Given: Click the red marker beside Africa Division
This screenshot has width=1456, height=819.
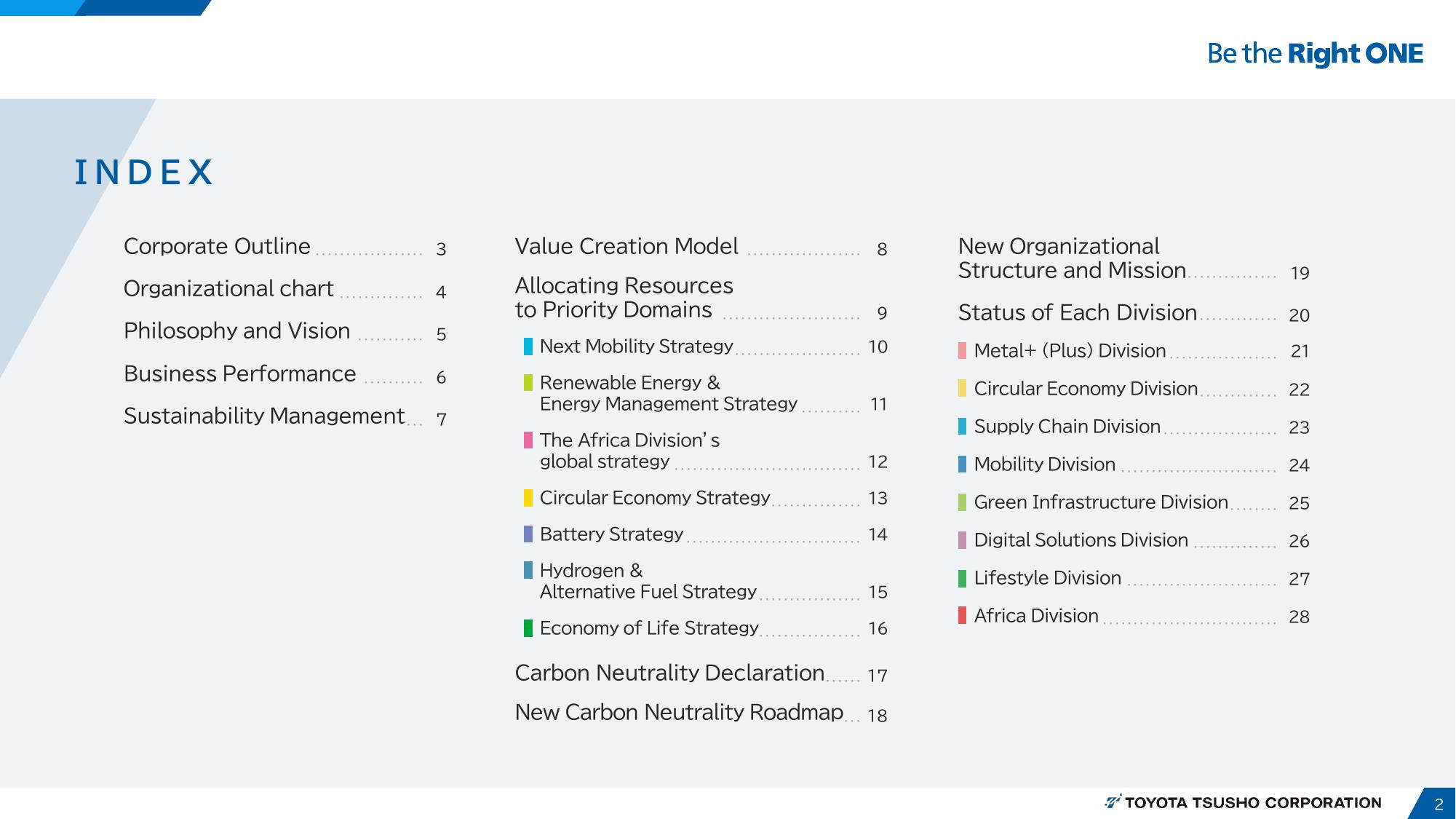Looking at the screenshot, I should [x=962, y=616].
